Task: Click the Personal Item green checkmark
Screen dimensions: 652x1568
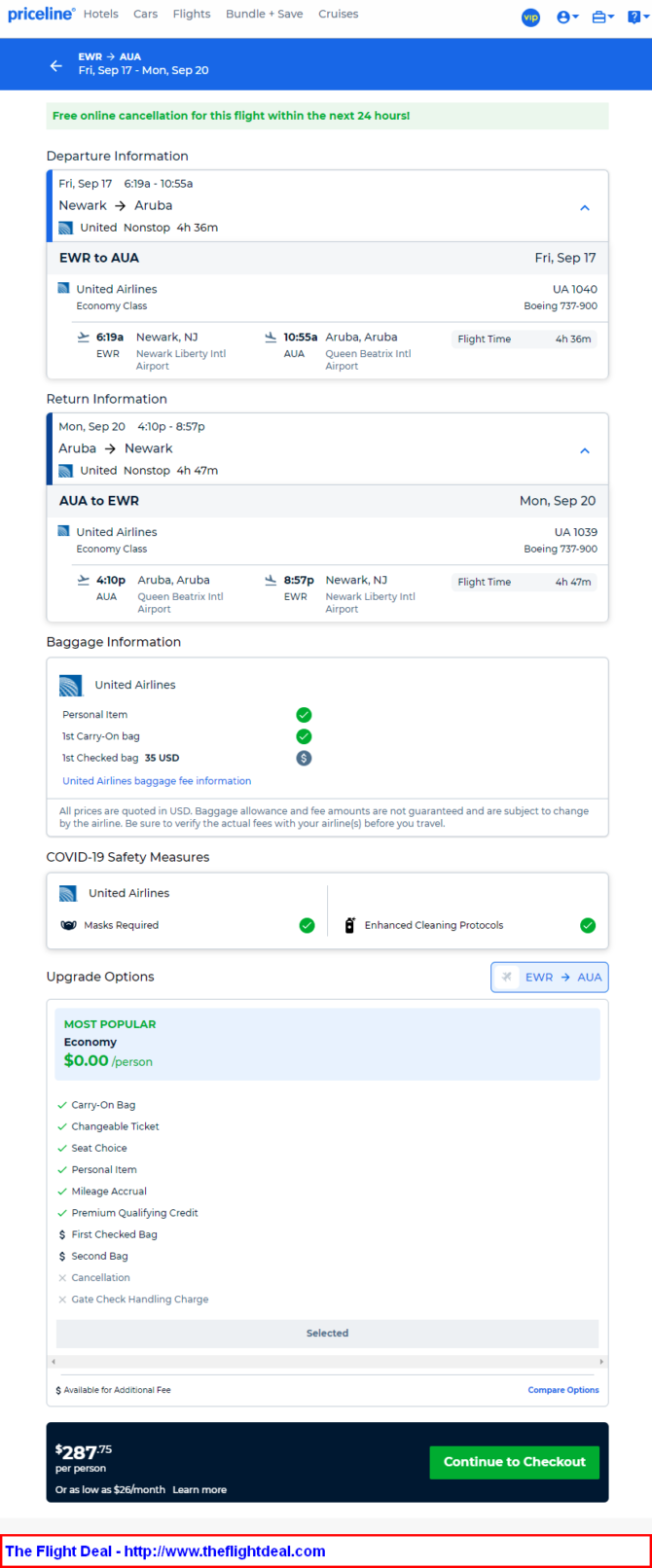Action: coord(304,715)
